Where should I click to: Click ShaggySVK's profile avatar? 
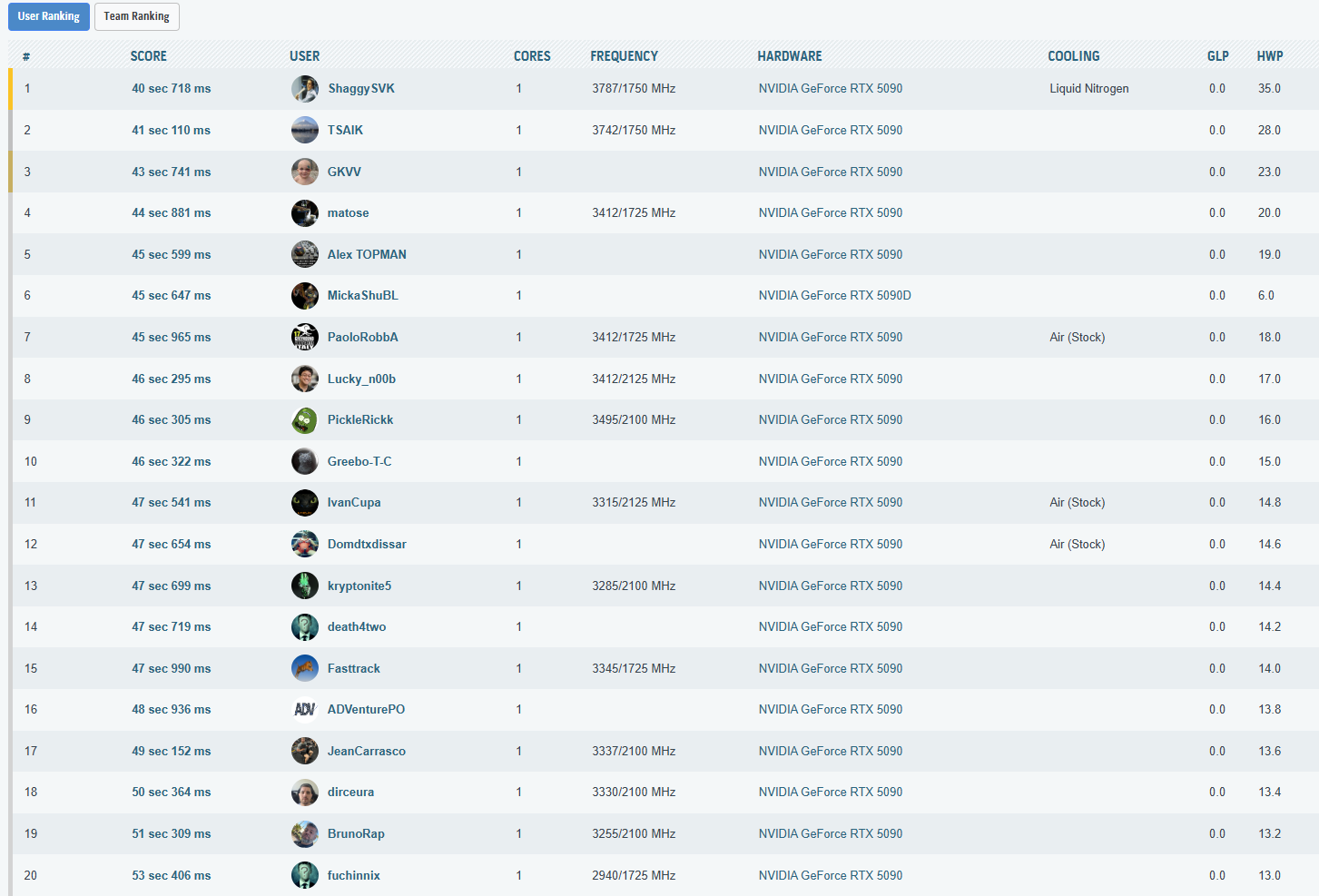pos(304,89)
